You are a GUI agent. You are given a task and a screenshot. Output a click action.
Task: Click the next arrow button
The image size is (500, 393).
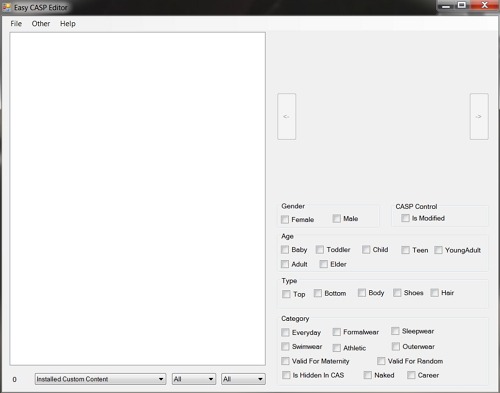pos(479,116)
